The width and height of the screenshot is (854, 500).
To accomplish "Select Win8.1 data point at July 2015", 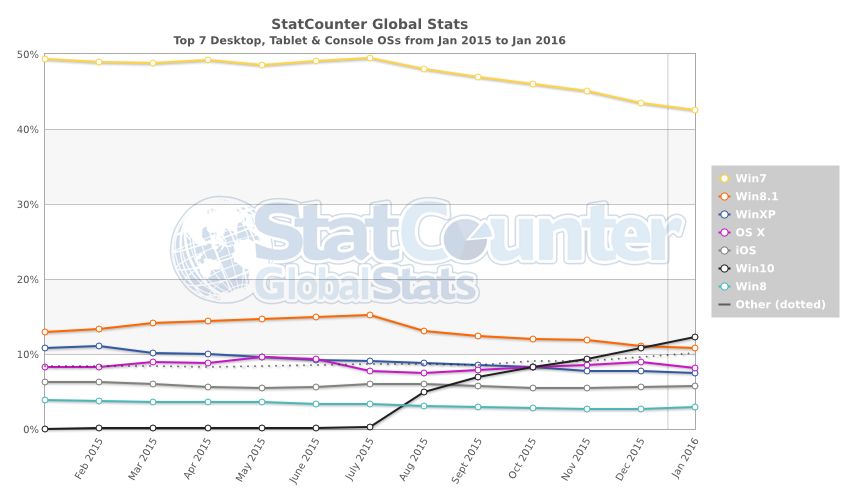I will tap(370, 315).
